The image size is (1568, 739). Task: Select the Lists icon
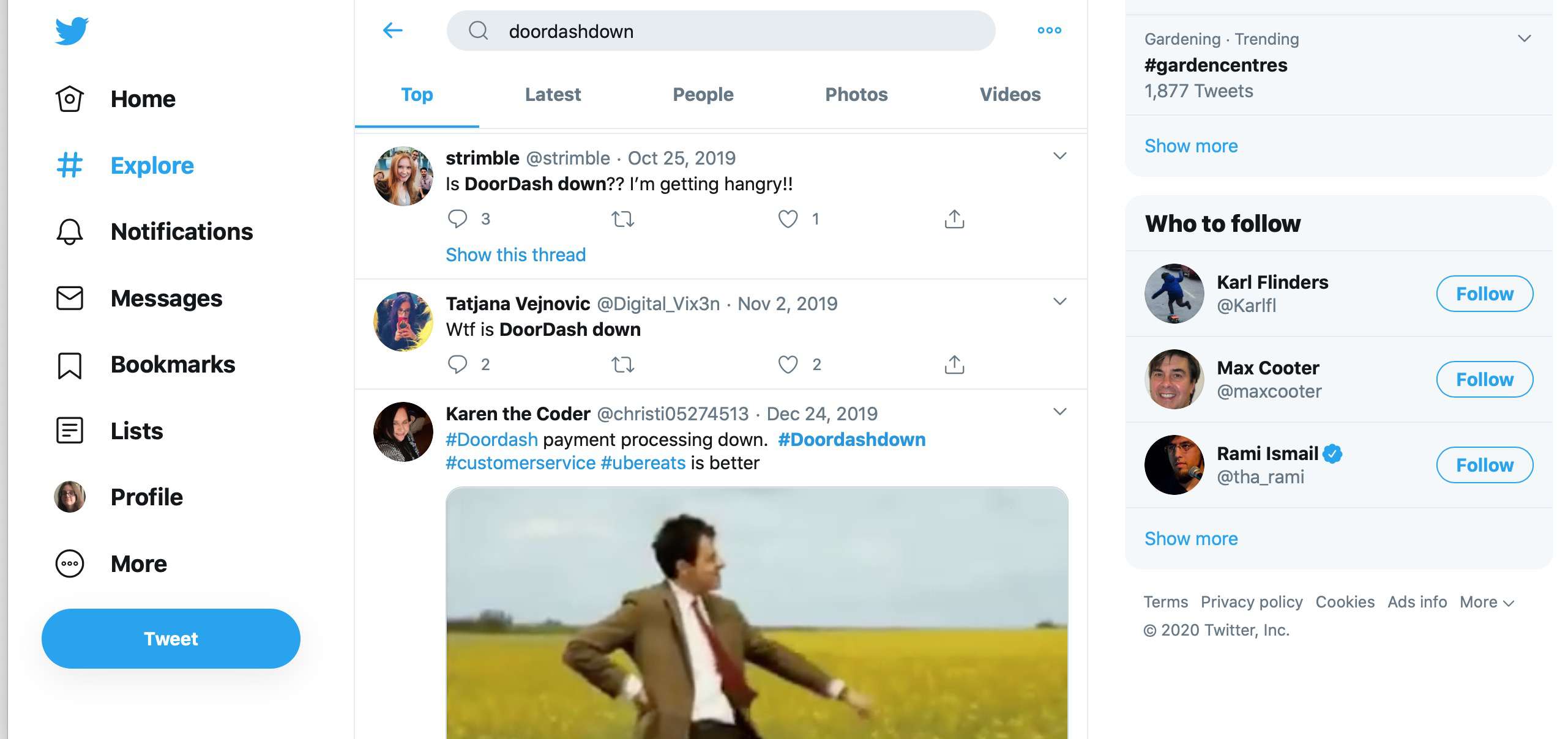[67, 430]
